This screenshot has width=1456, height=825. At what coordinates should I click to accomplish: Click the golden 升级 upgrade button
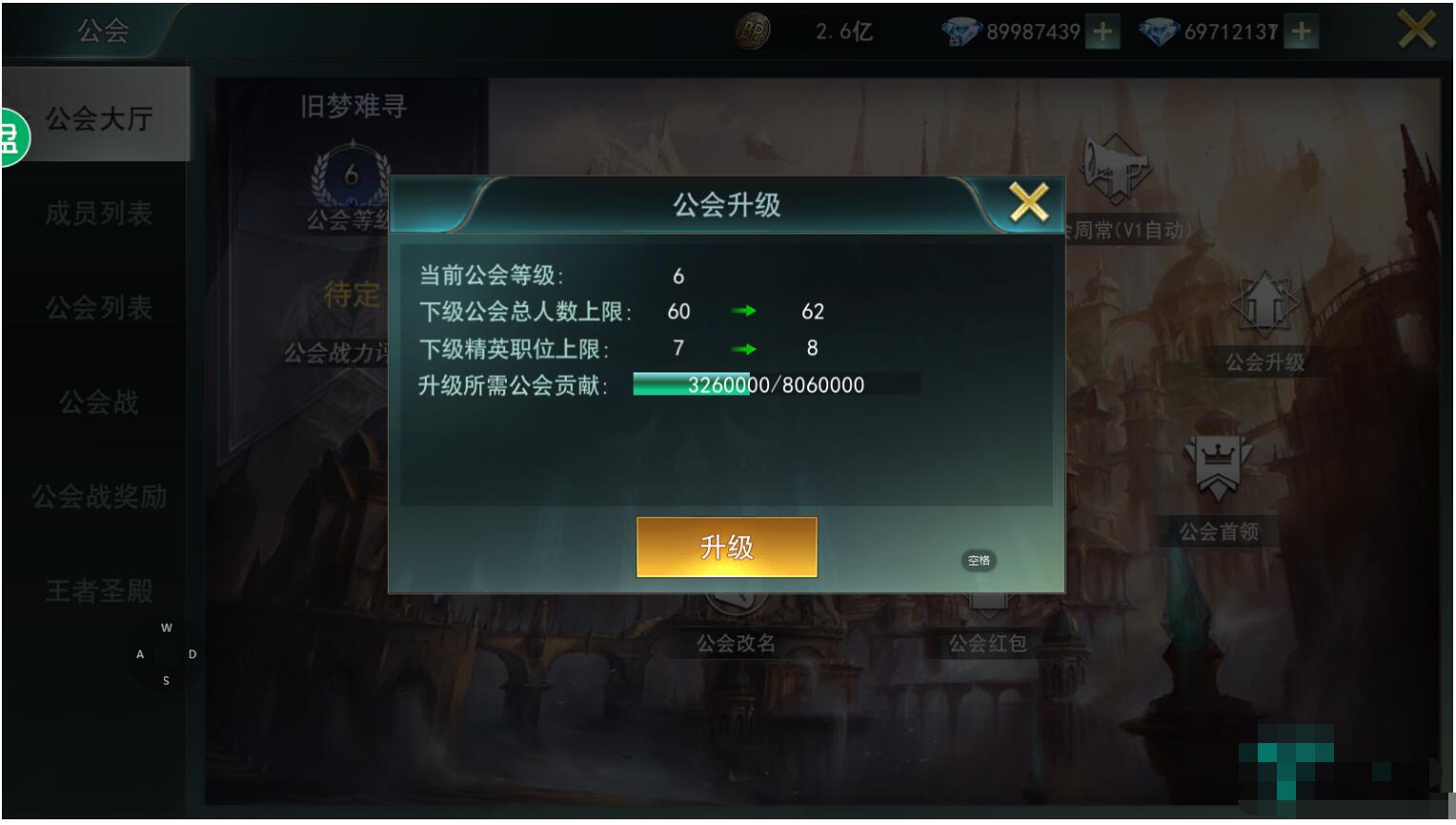point(726,547)
